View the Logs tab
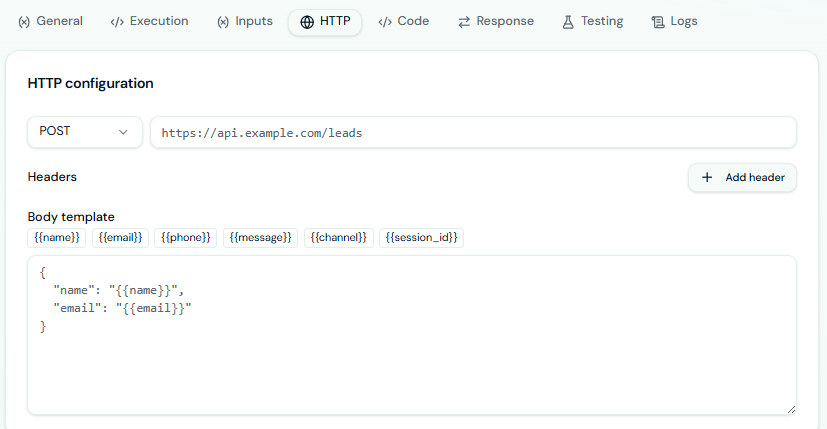Image resolution: width=827 pixels, height=429 pixels. [675, 22]
